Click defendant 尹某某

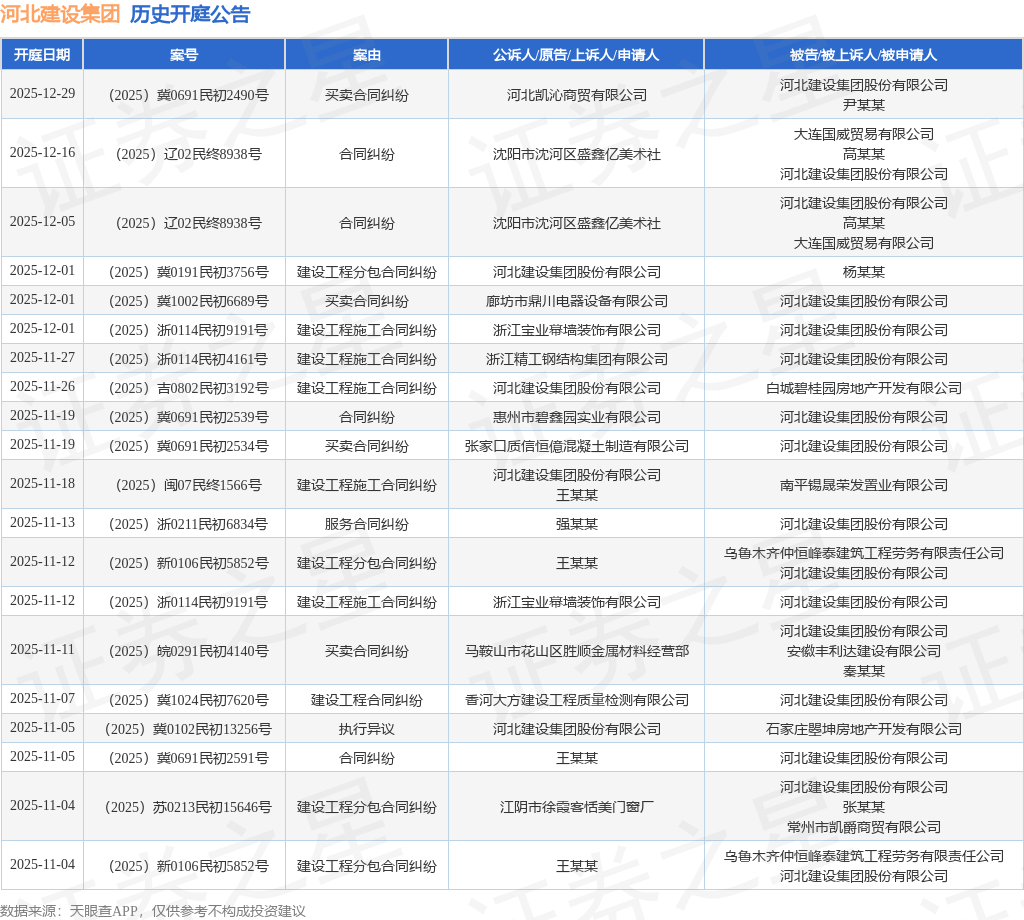click(x=863, y=105)
